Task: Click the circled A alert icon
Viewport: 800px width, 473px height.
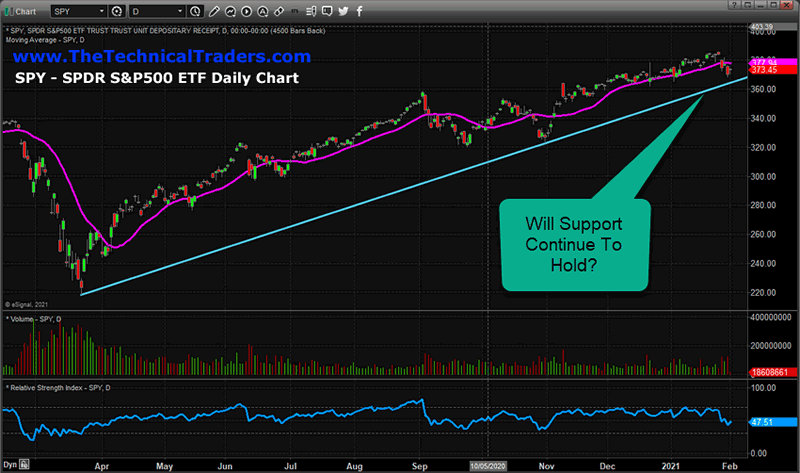Action: coord(263,11)
